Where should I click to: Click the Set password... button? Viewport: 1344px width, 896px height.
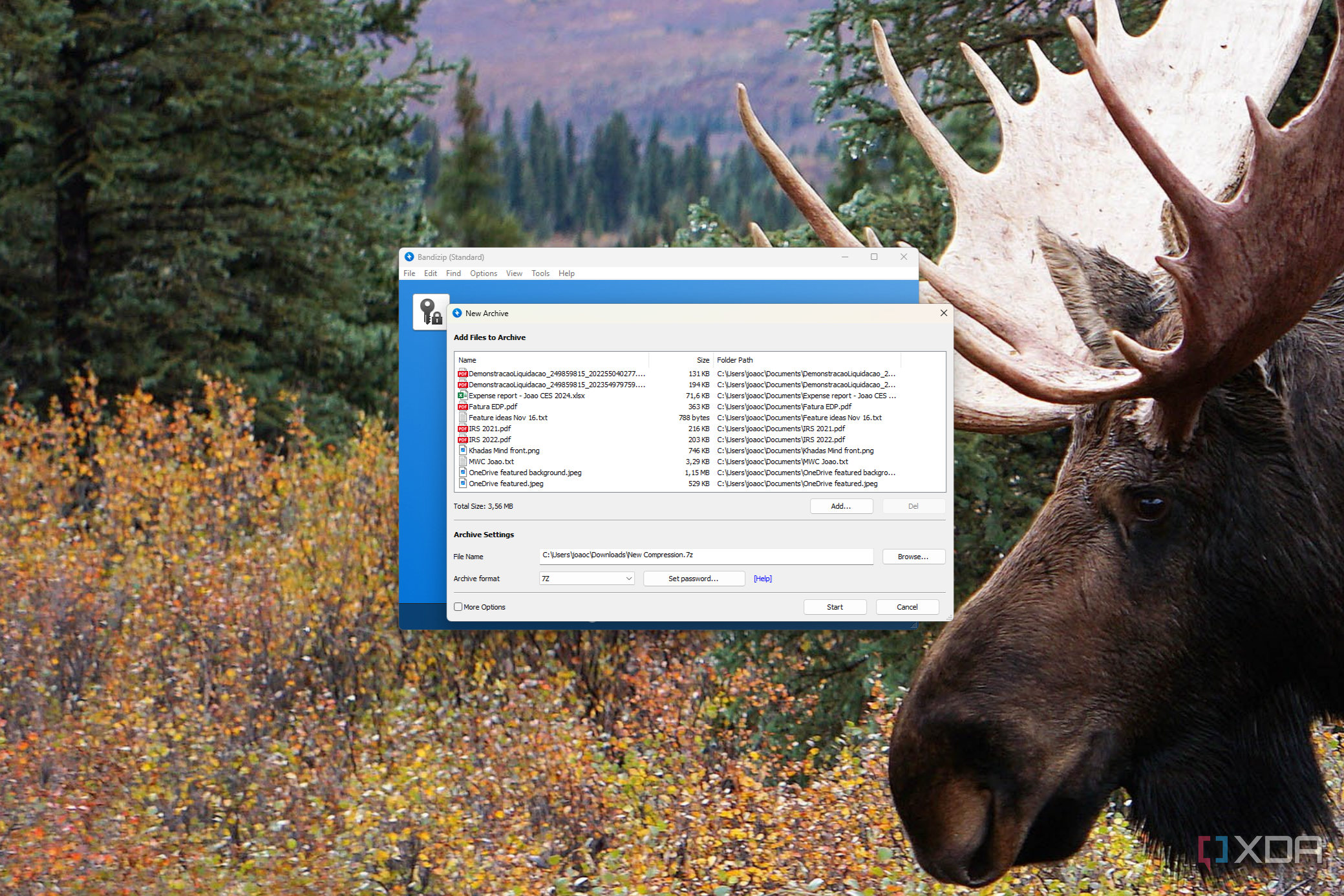(x=694, y=579)
